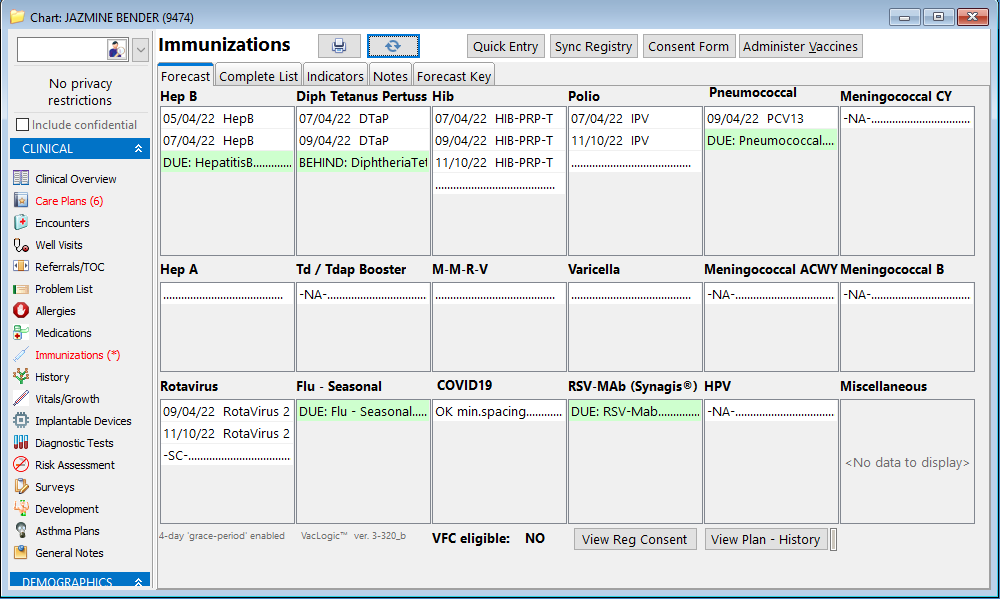Select -NA- row under Meningococcal CY

tap(907, 119)
